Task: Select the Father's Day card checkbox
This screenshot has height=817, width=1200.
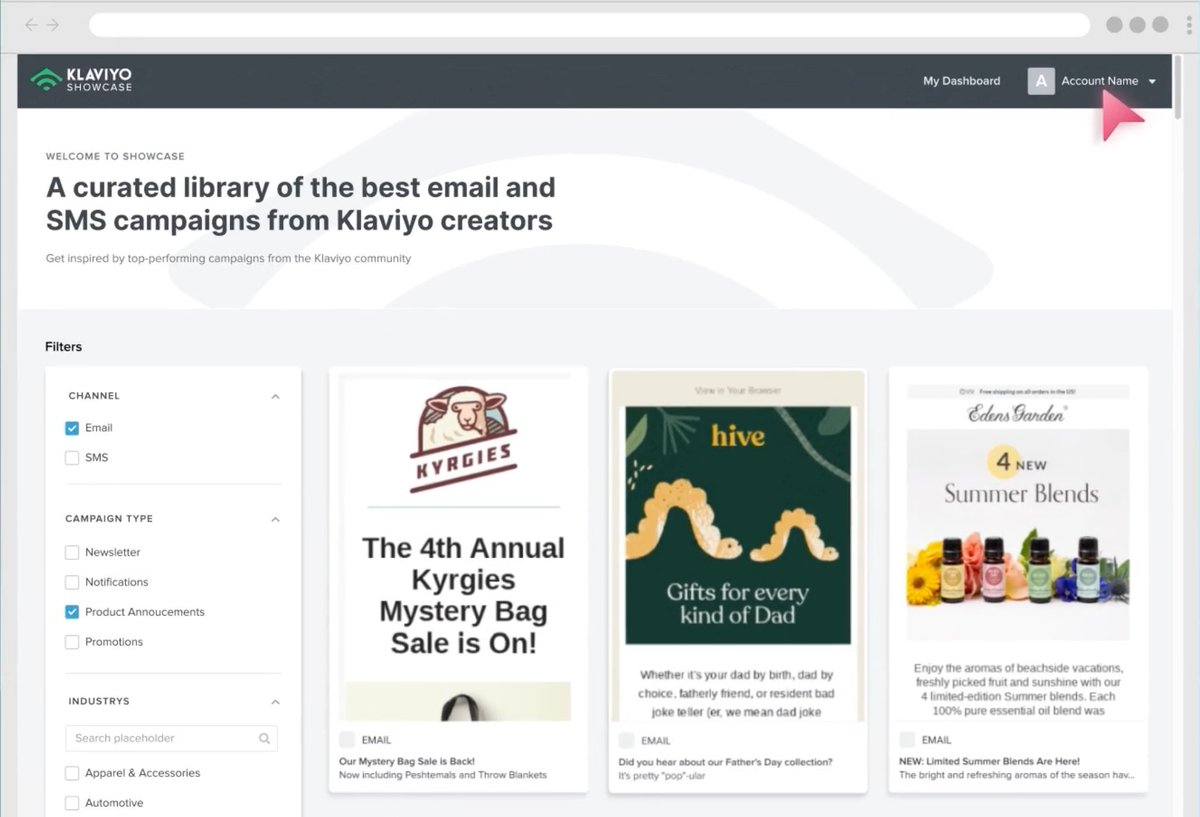Action: coord(626,740)
